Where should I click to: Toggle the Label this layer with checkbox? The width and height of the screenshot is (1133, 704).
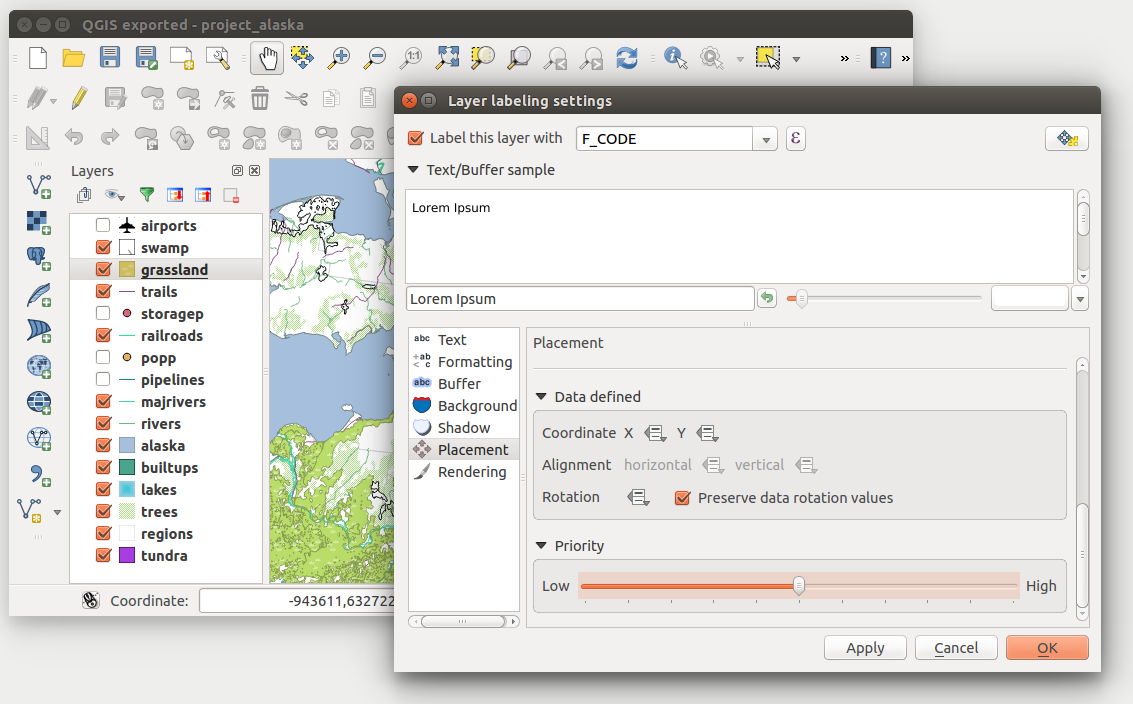click(x=417, y=139)
